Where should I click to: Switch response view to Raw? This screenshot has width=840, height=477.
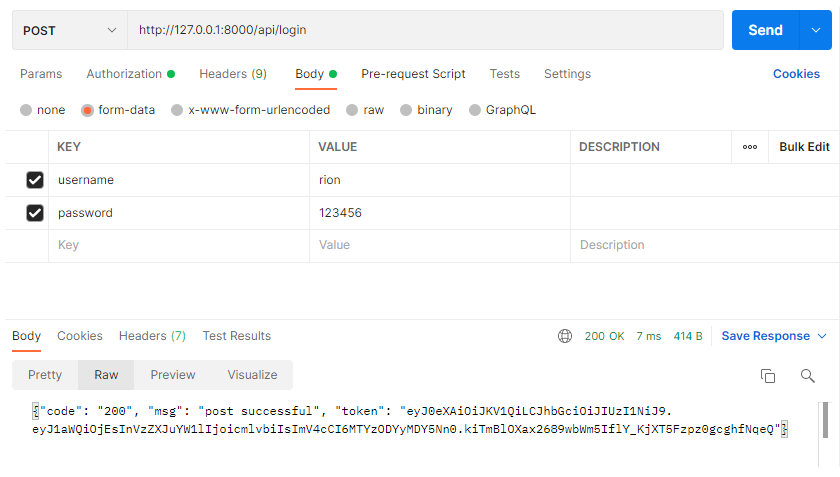pos(106,375)
